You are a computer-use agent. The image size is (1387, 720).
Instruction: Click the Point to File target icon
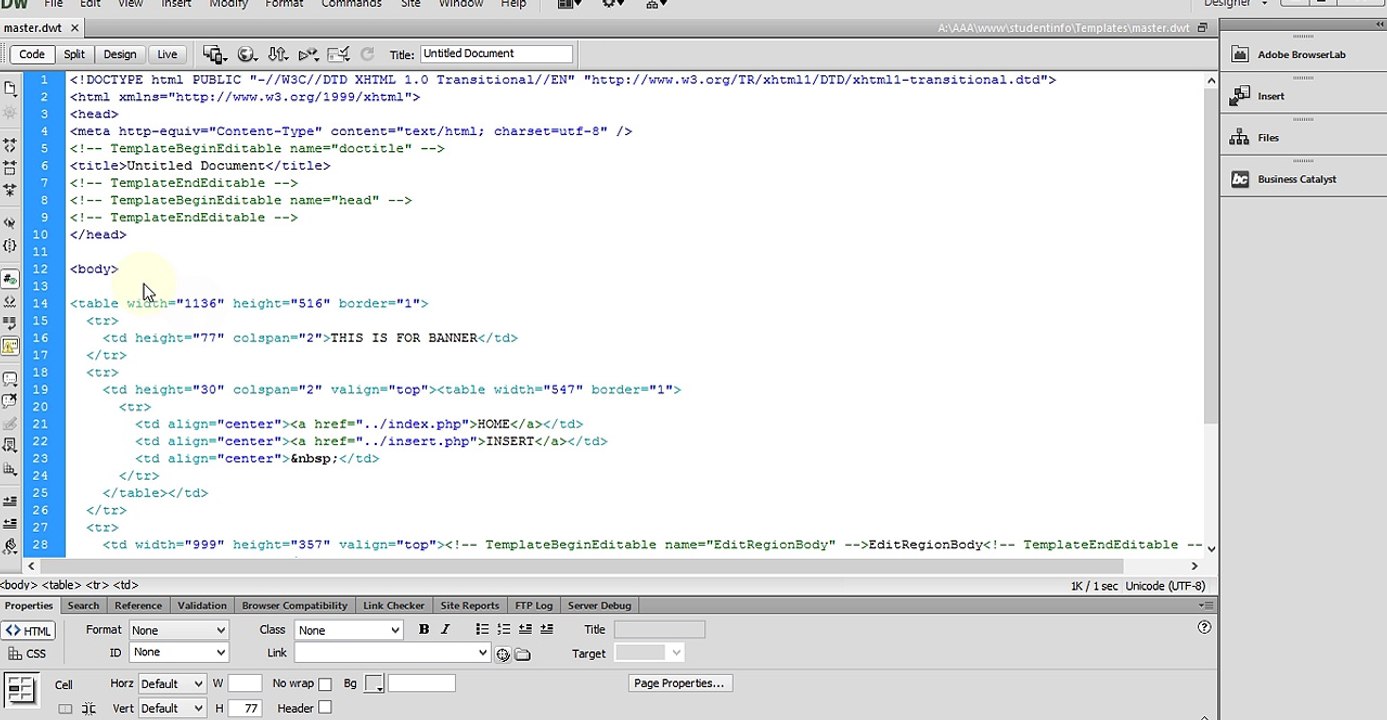[x=503, y=654]
